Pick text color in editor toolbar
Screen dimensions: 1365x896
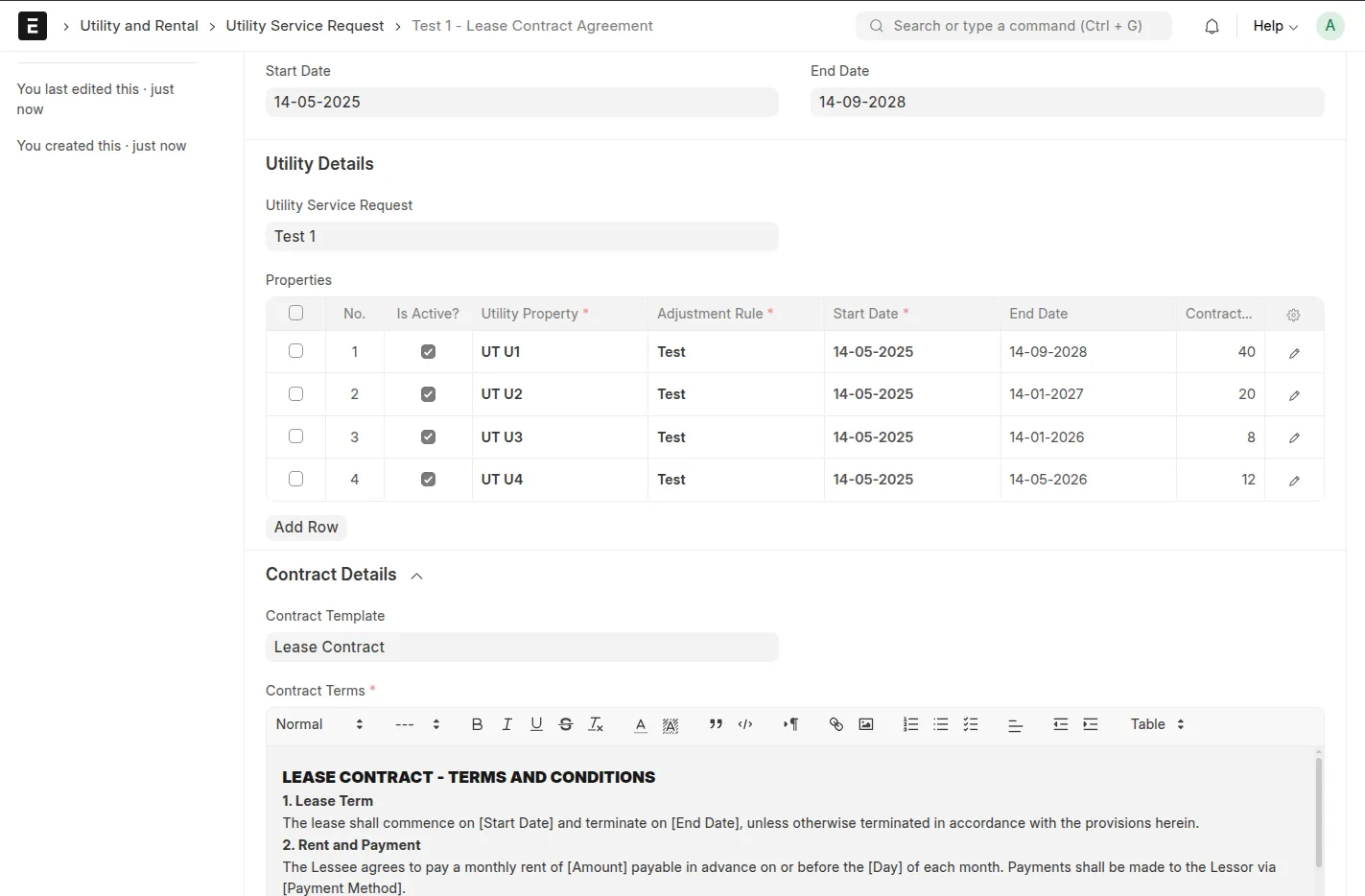(x=641, y=724)
